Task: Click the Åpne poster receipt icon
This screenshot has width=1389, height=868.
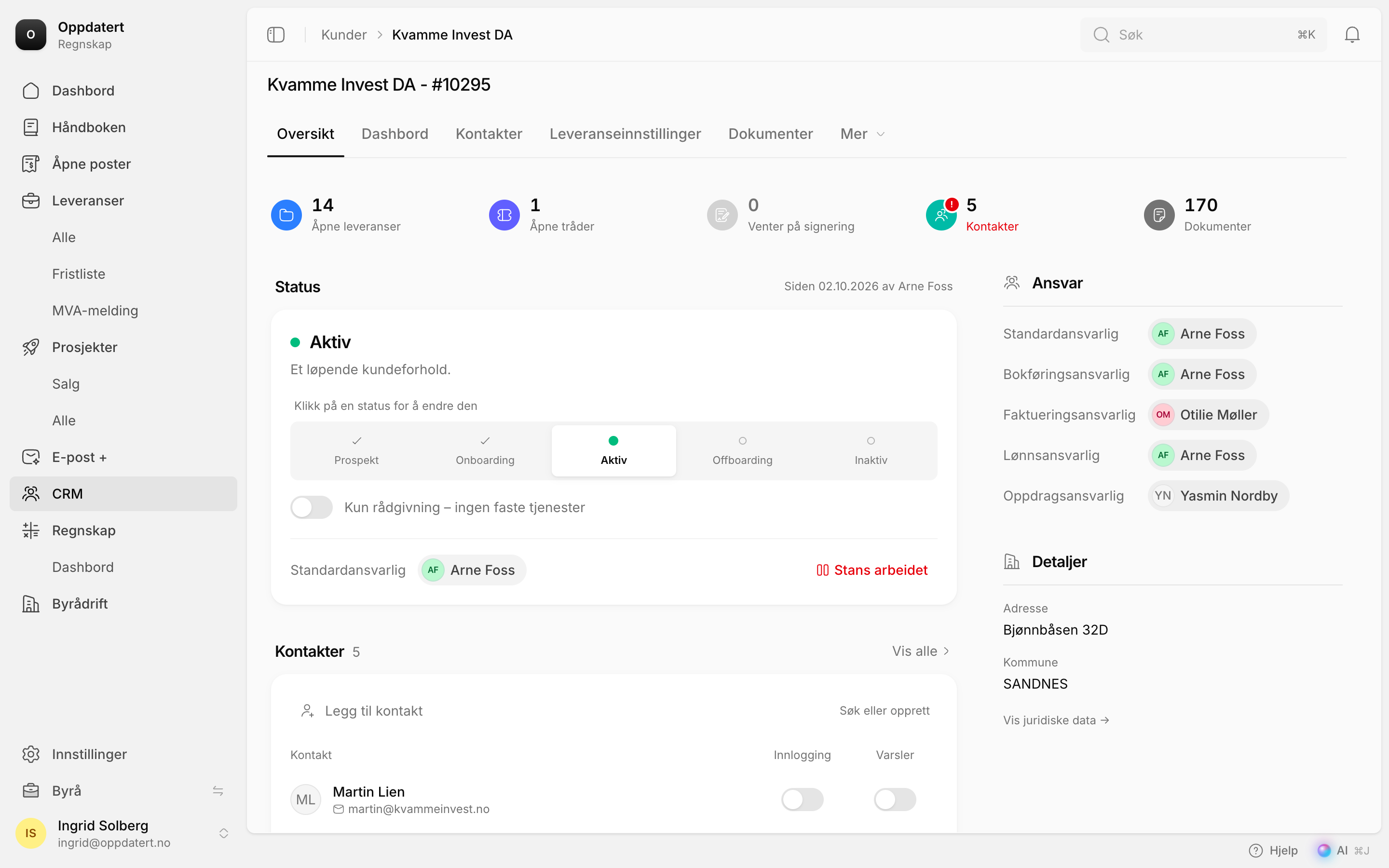Action: click(31, 164)
